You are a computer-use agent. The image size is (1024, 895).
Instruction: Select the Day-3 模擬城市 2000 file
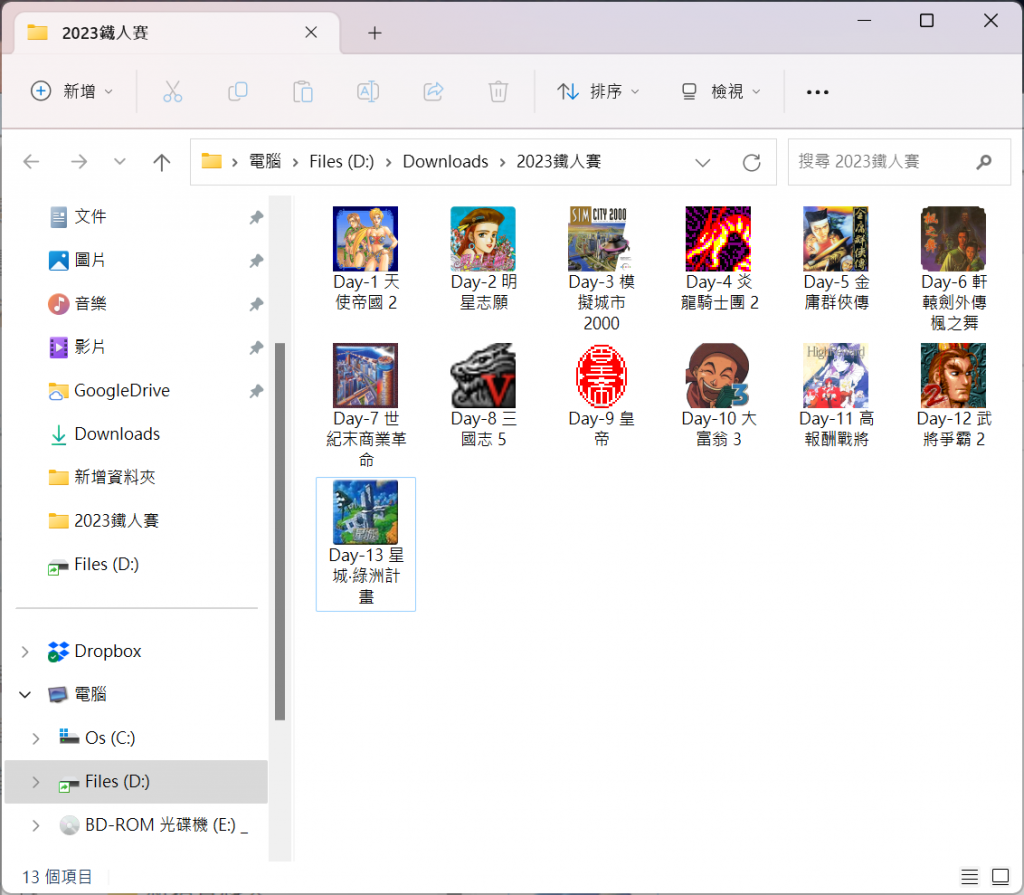601,269
